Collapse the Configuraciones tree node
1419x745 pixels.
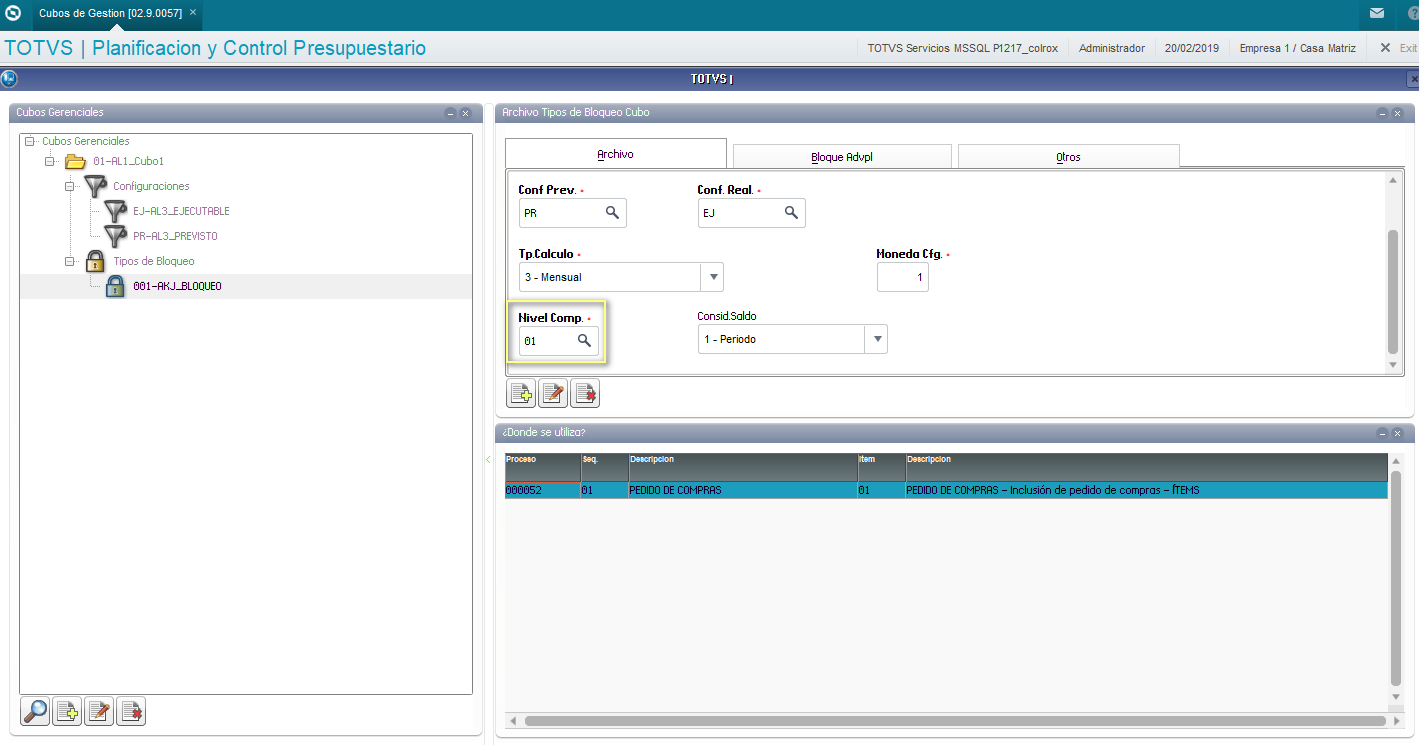(x=70, y=186)
